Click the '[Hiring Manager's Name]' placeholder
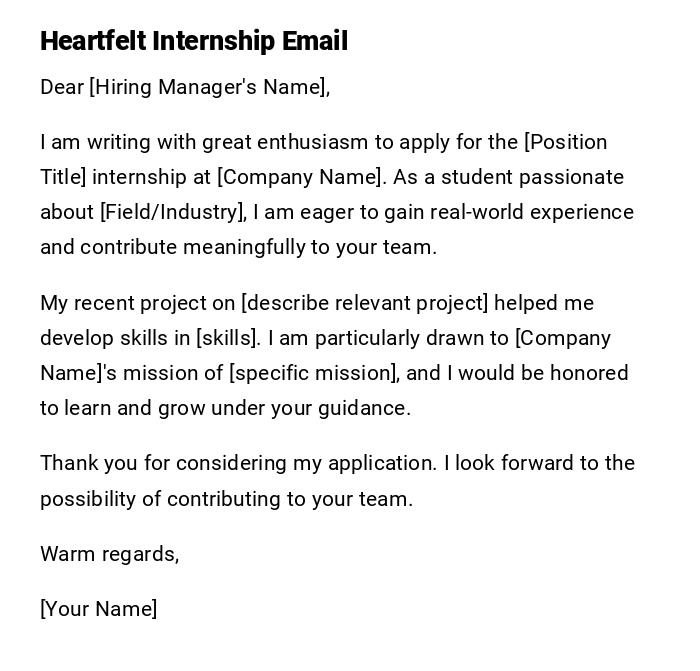 [208, 87]
